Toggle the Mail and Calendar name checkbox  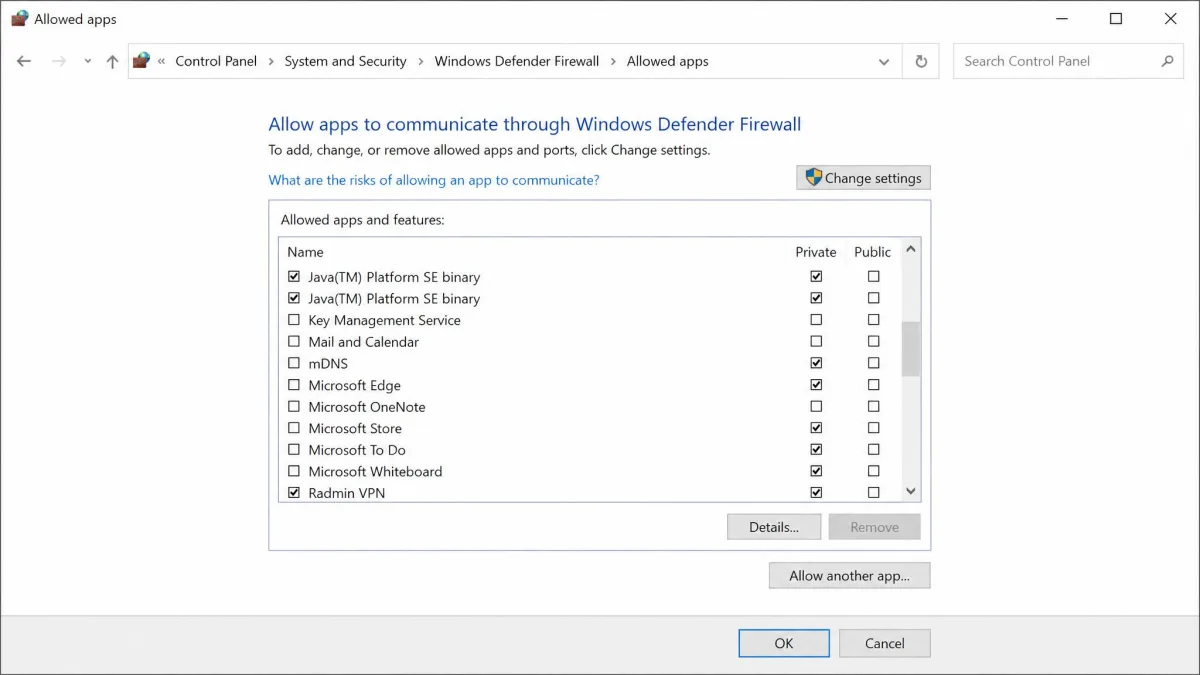pos(294,342)
